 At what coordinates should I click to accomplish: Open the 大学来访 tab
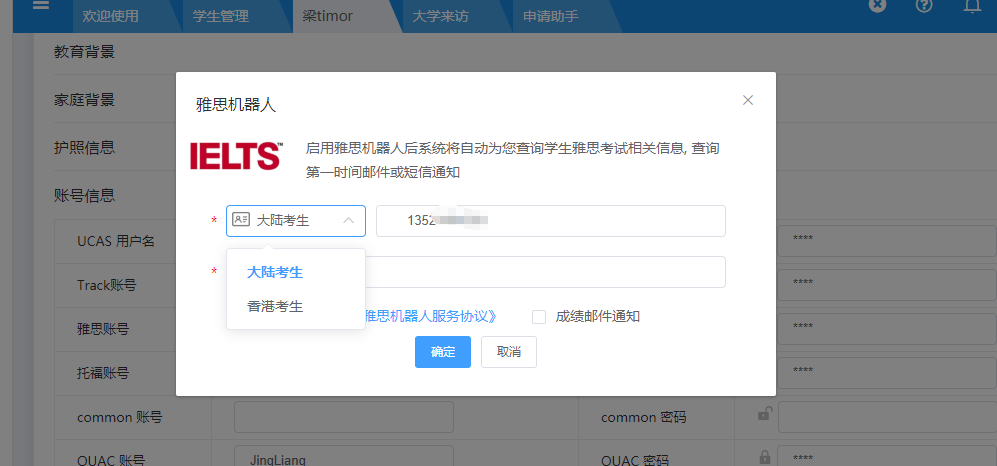point(440,16)
